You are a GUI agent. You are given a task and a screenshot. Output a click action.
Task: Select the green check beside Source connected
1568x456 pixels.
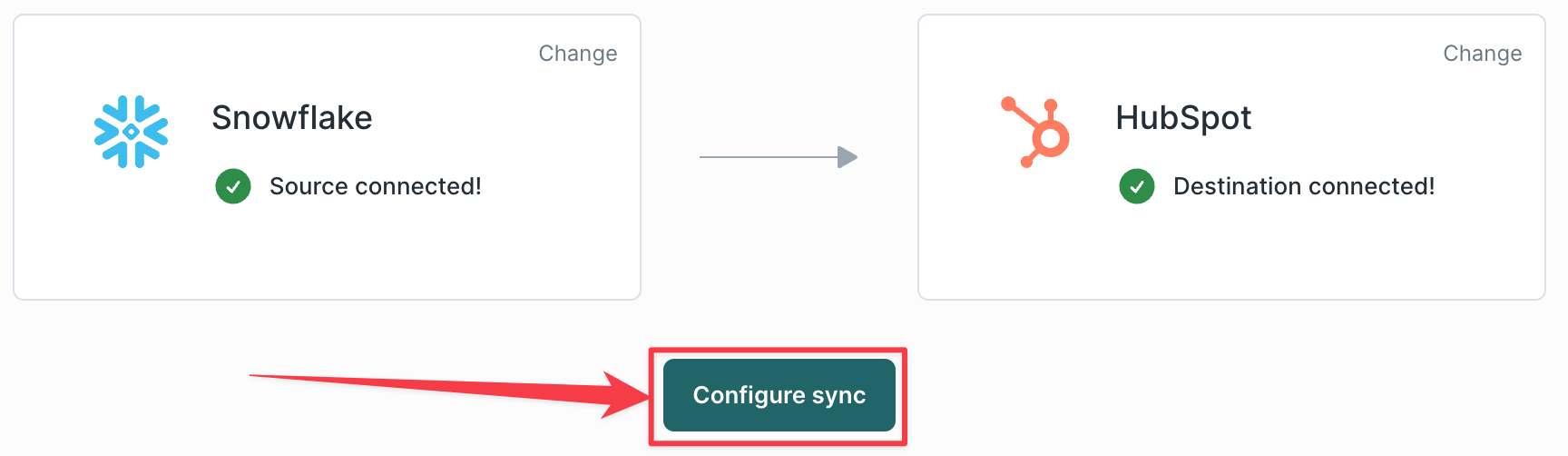pos(233,186)
